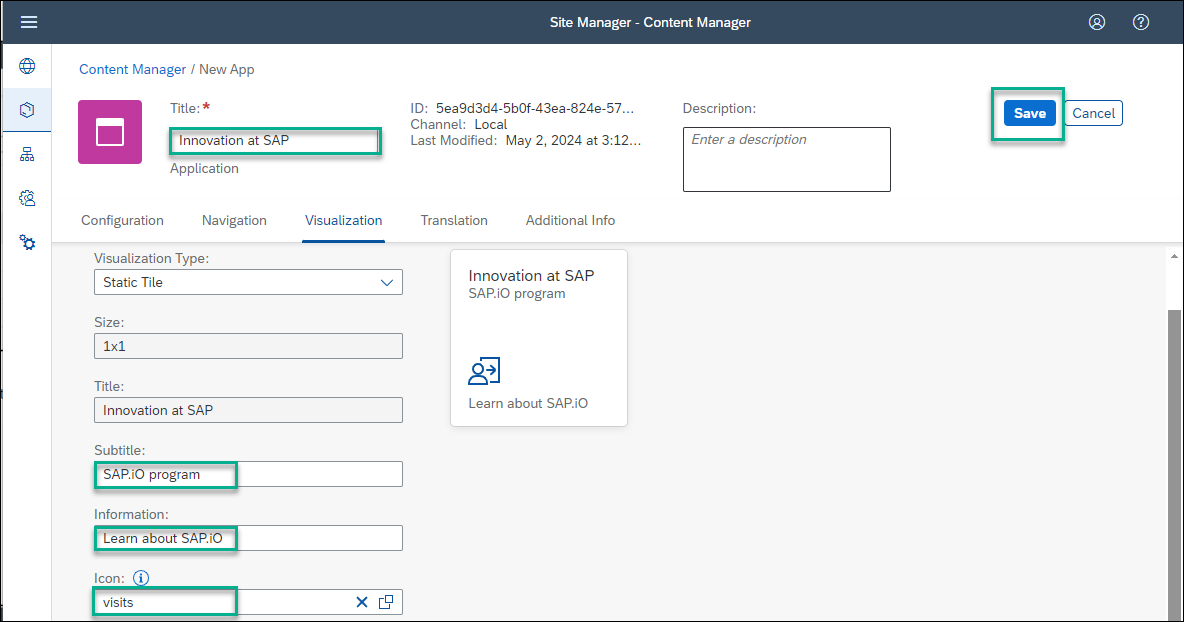
Task: Click the pink application tile icon
Action: 109,132
